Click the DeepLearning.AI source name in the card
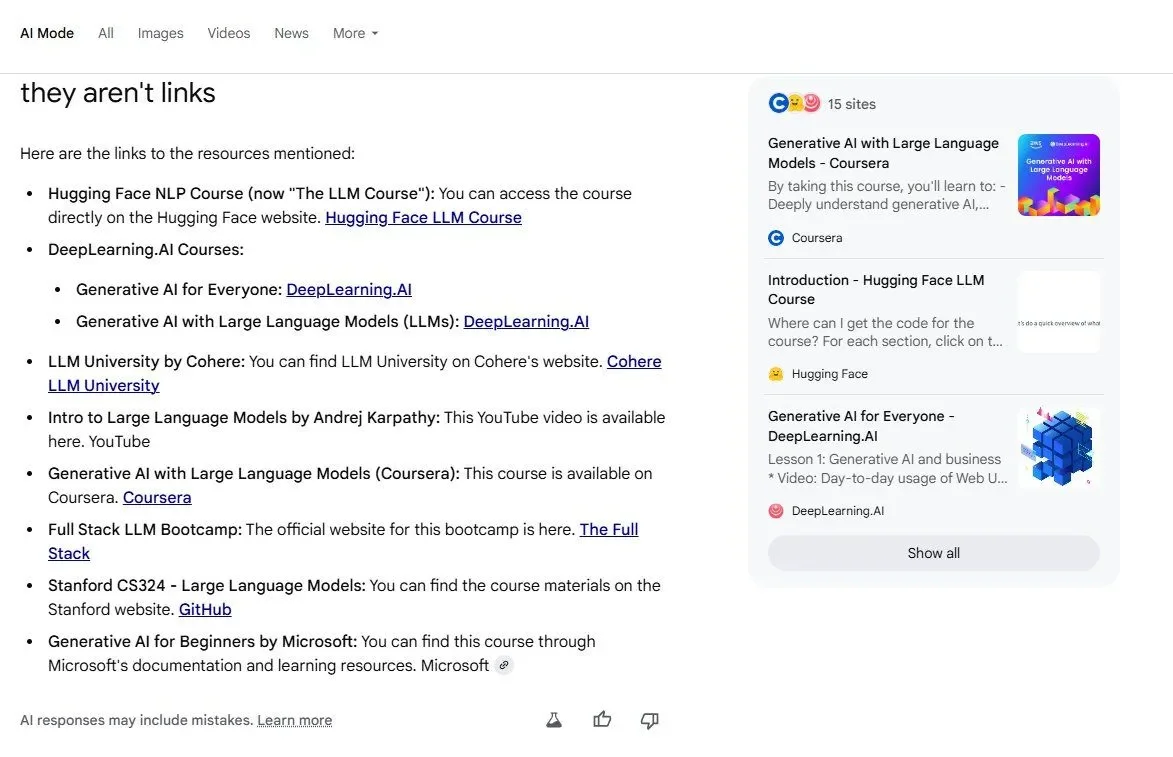 click(x=838, y=511)
